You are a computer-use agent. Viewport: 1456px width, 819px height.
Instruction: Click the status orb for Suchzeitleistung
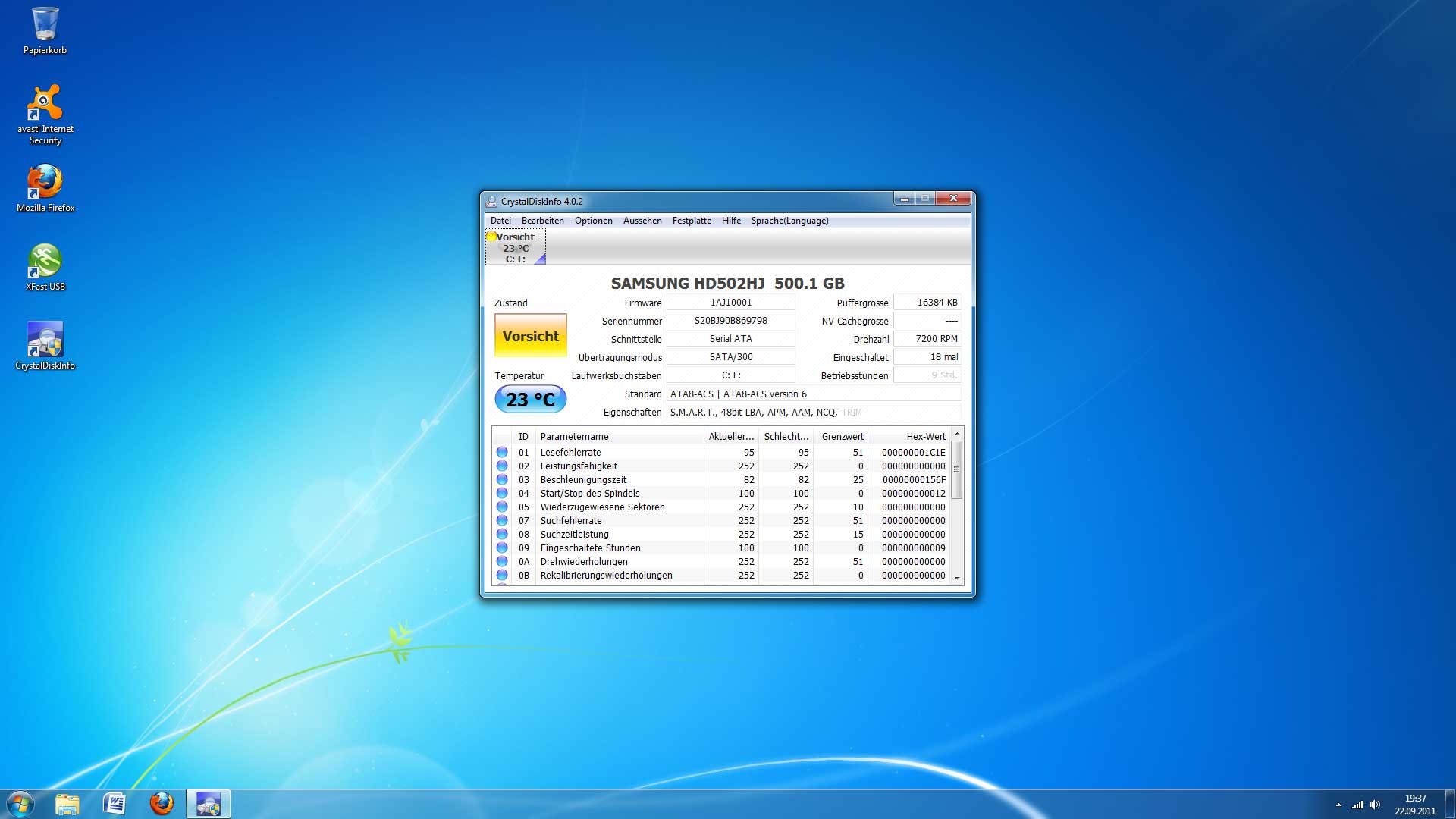coord(502,534)
